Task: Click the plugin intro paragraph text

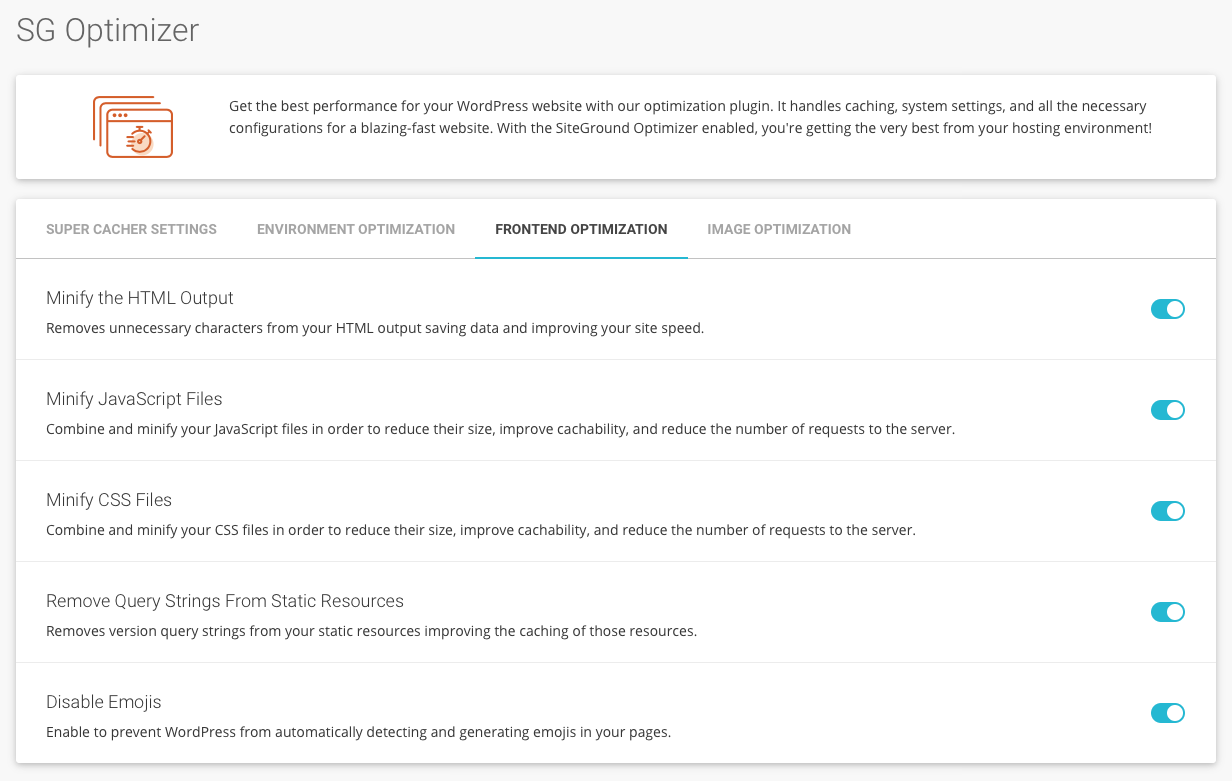Action: (x=690, y=117)
